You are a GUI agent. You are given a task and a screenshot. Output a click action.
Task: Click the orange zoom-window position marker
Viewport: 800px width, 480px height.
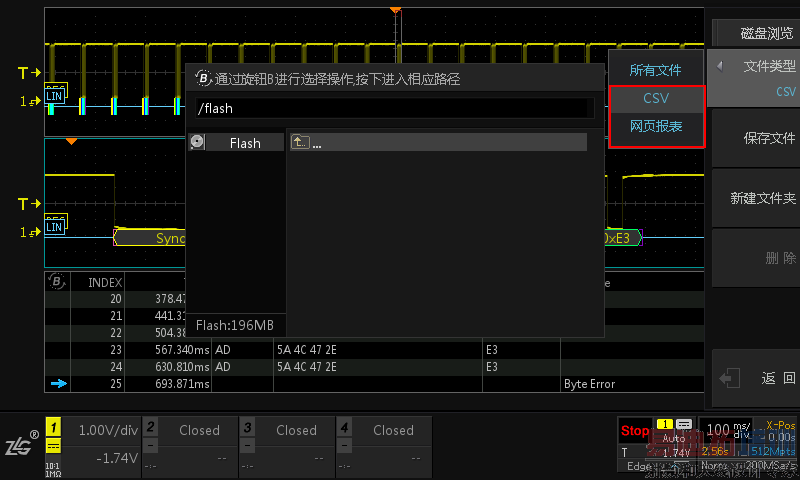click(71, 141)
